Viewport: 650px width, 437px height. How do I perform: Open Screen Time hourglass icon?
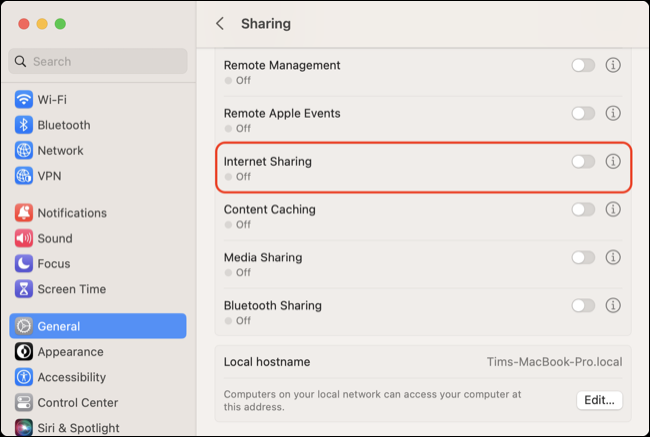coord(24,289)
